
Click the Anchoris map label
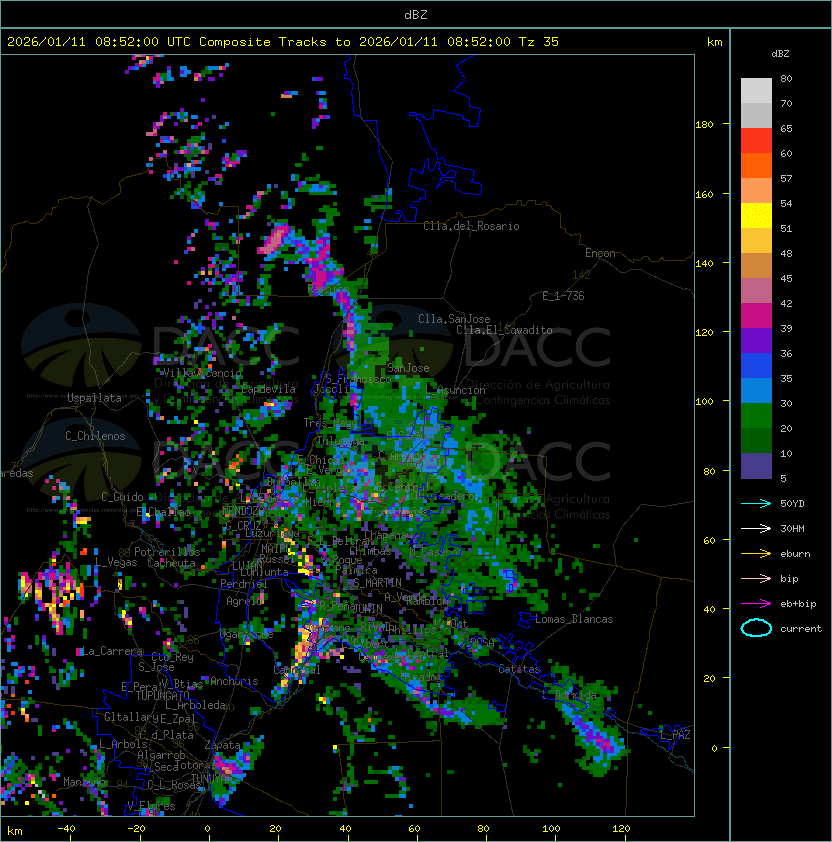[234, 681]
